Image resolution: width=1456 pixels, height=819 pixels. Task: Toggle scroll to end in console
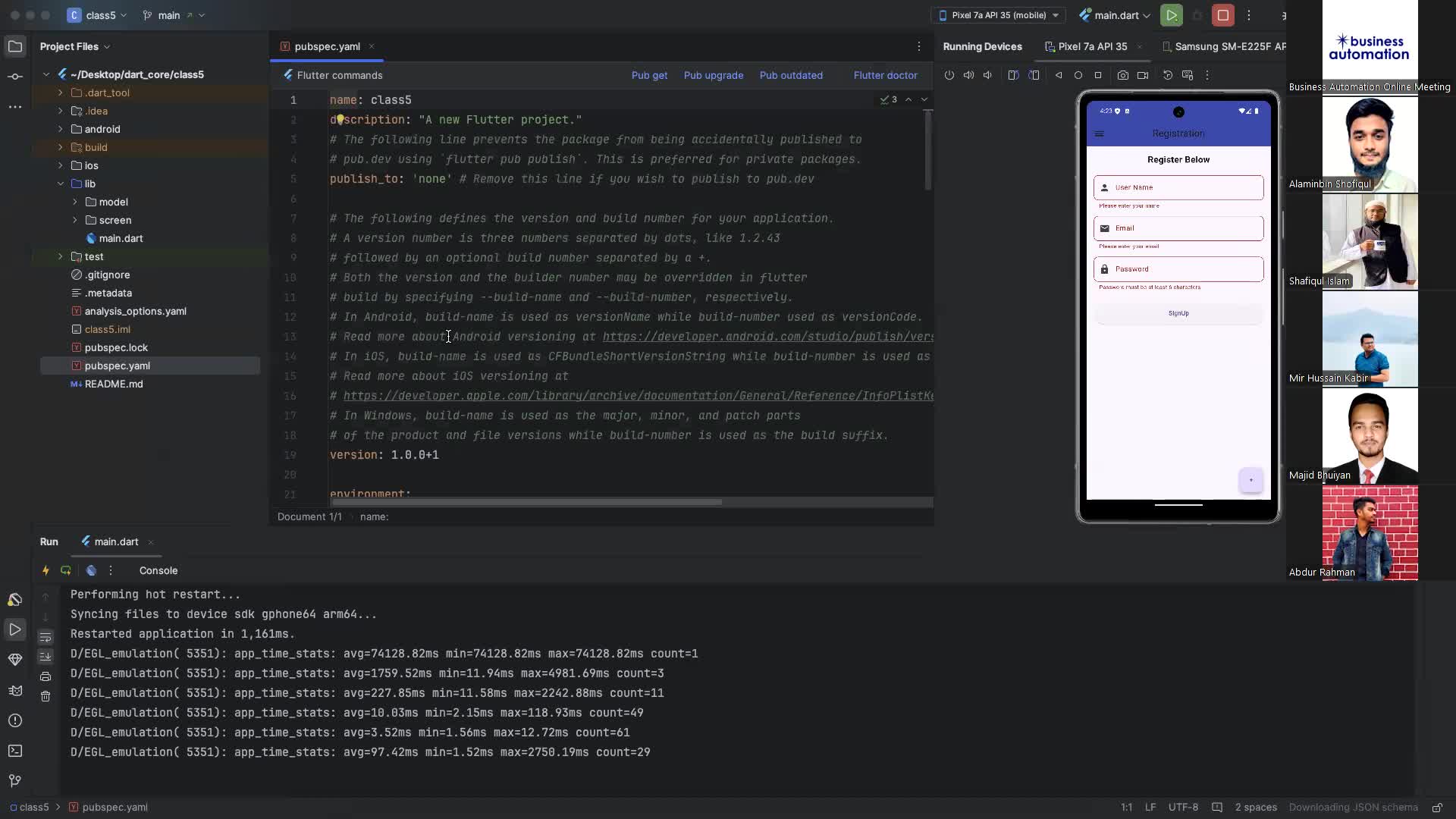(x=45, y=657)
